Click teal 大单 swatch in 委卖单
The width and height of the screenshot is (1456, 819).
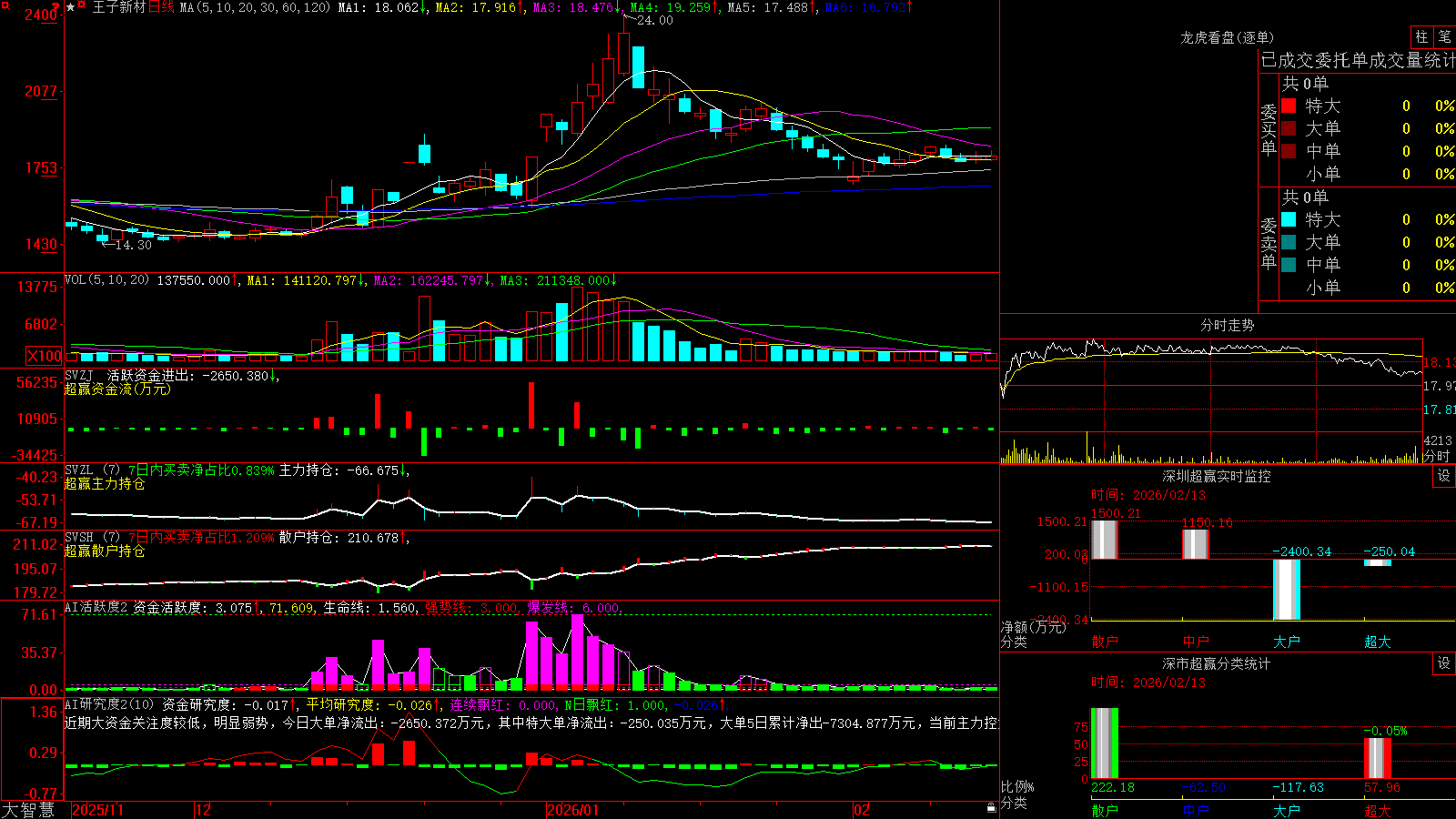[1289, 242]
